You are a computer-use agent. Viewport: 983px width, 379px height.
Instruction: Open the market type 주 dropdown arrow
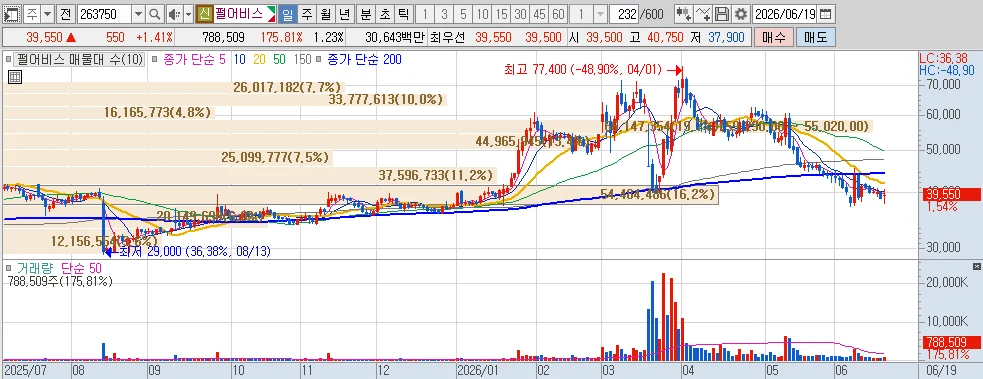pos(48,13)
